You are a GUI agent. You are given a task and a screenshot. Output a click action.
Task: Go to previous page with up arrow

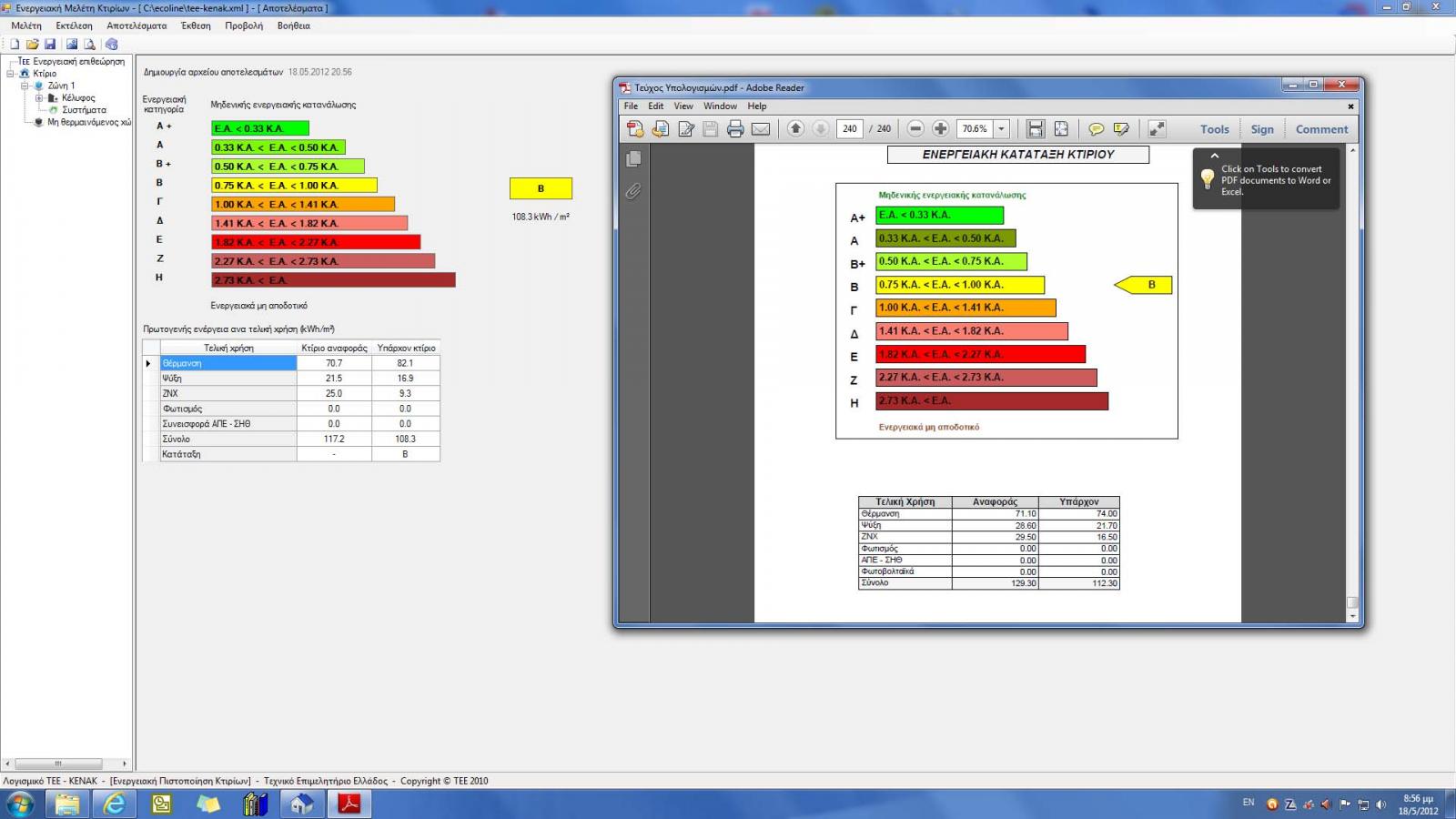pyautogui.click(x=795, y=129)
